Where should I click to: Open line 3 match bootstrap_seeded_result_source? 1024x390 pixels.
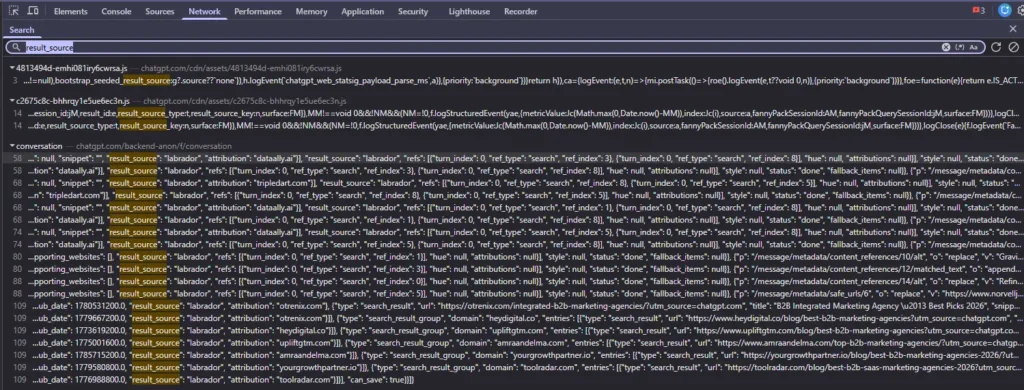tap(512, 80)
